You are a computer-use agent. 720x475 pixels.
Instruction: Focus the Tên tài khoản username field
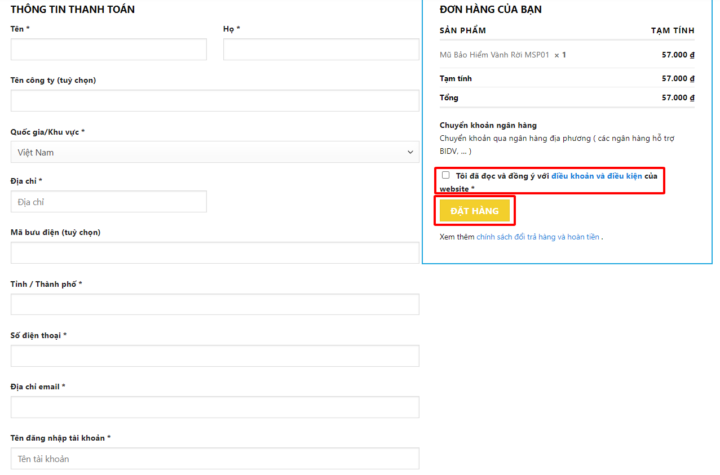pyautogui.click(x=215, y=459)
